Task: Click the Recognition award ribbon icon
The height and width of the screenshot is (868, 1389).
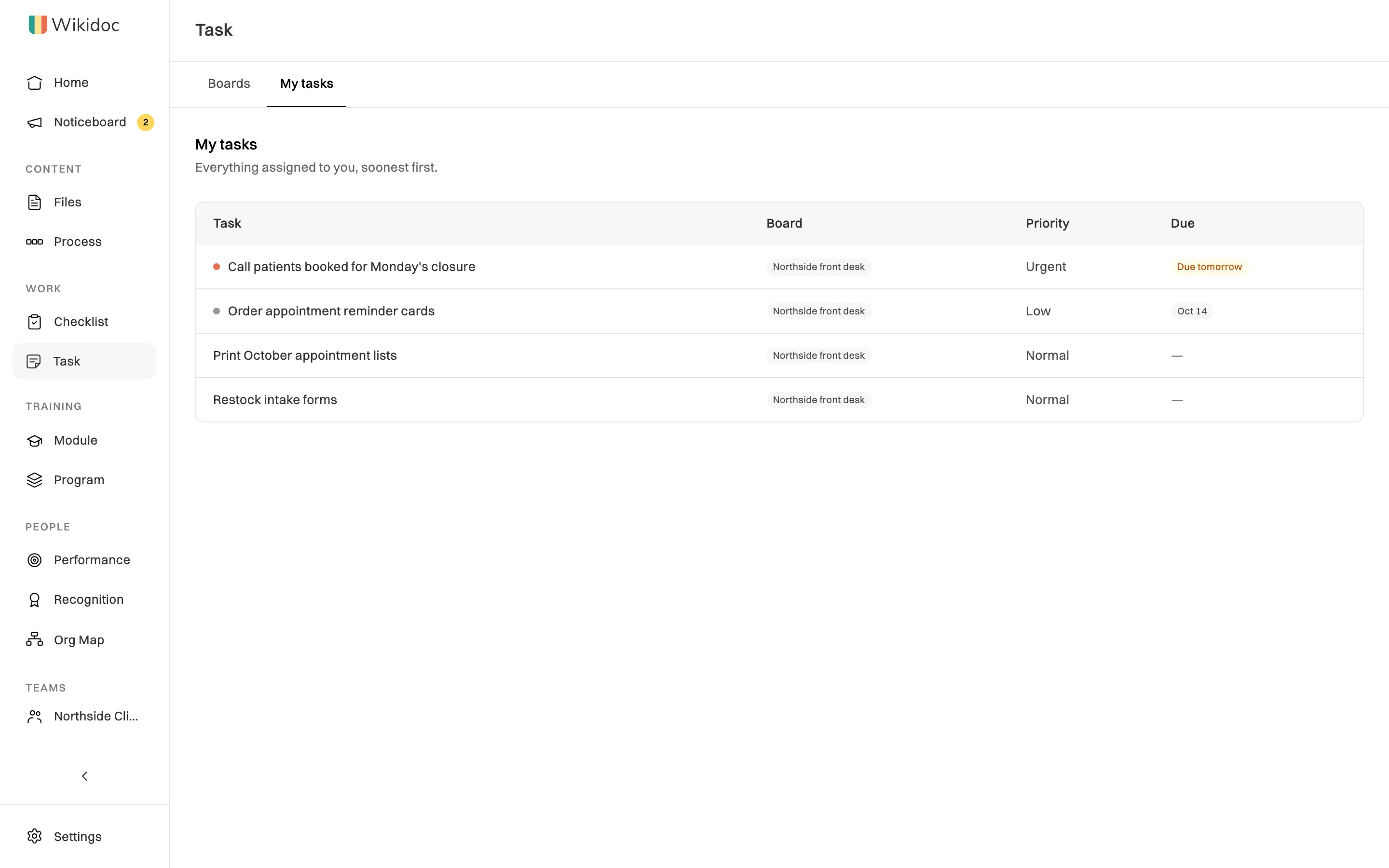Action: point(34,599)
